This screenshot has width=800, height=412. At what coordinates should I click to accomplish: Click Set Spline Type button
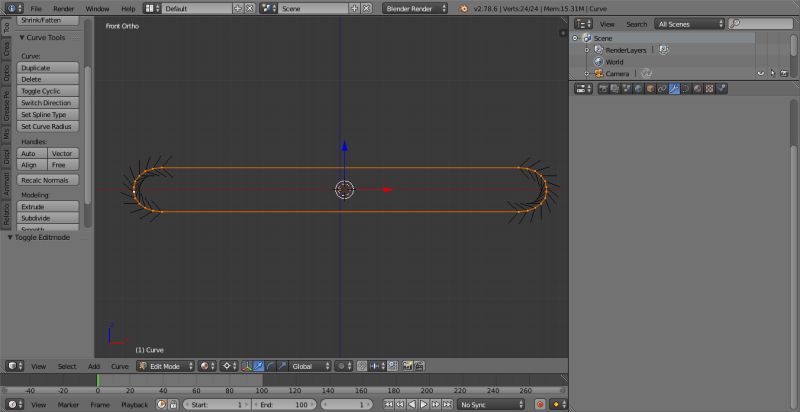[x=48, y=115]
